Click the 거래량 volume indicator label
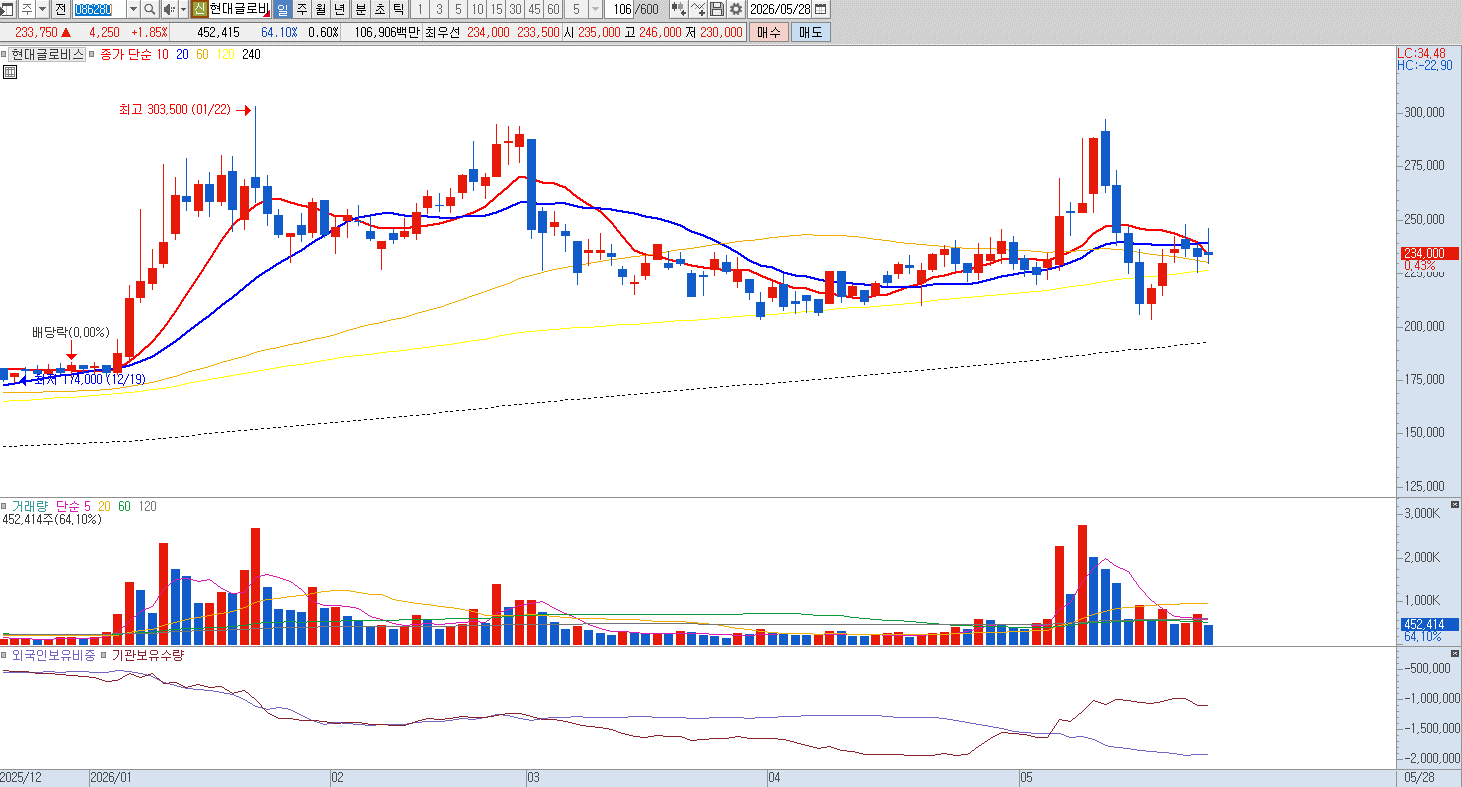The image size is (1462, 787). click(29, 506)
